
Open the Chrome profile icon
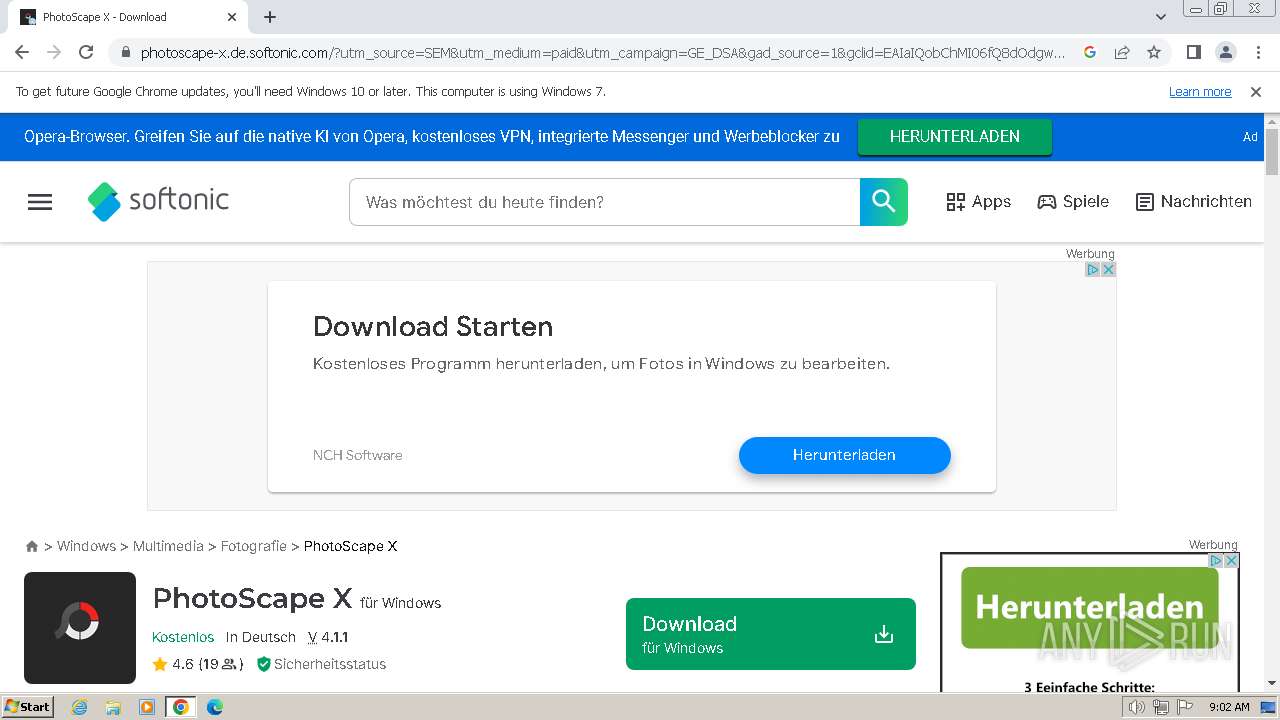click(x=1225, y=52)
